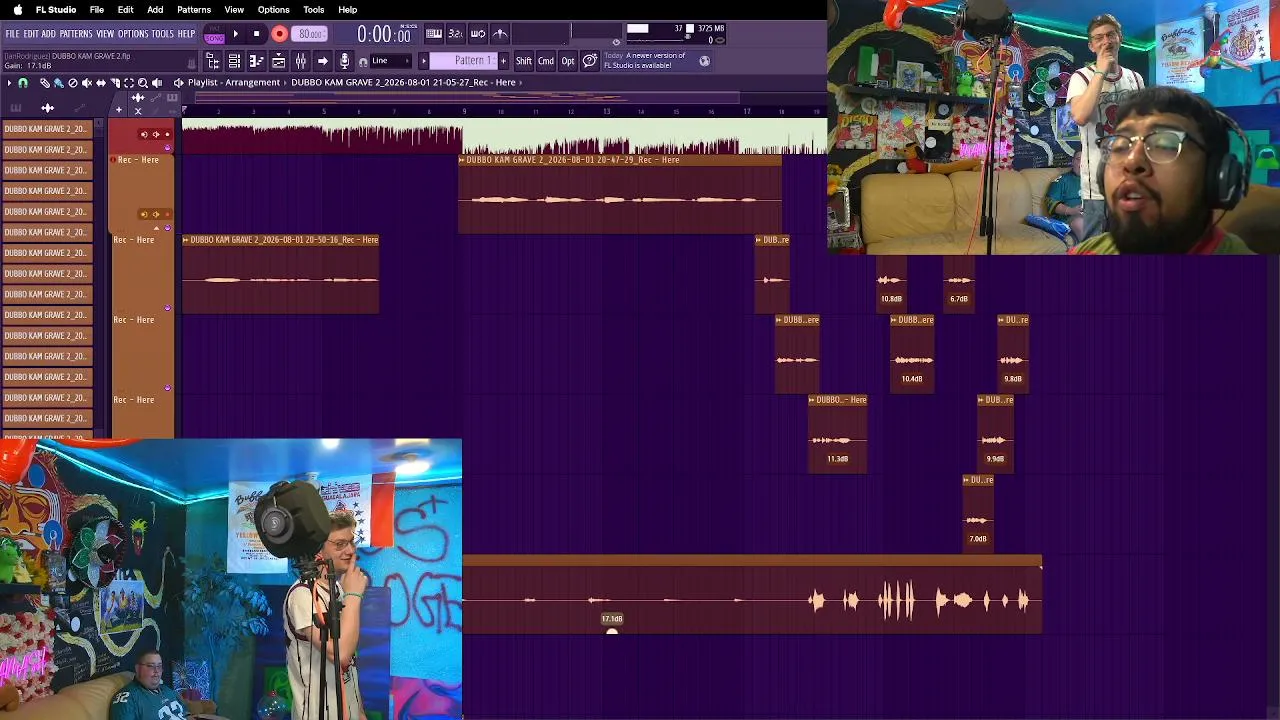Open the Line snap dropdown

(x=391, y=61)
